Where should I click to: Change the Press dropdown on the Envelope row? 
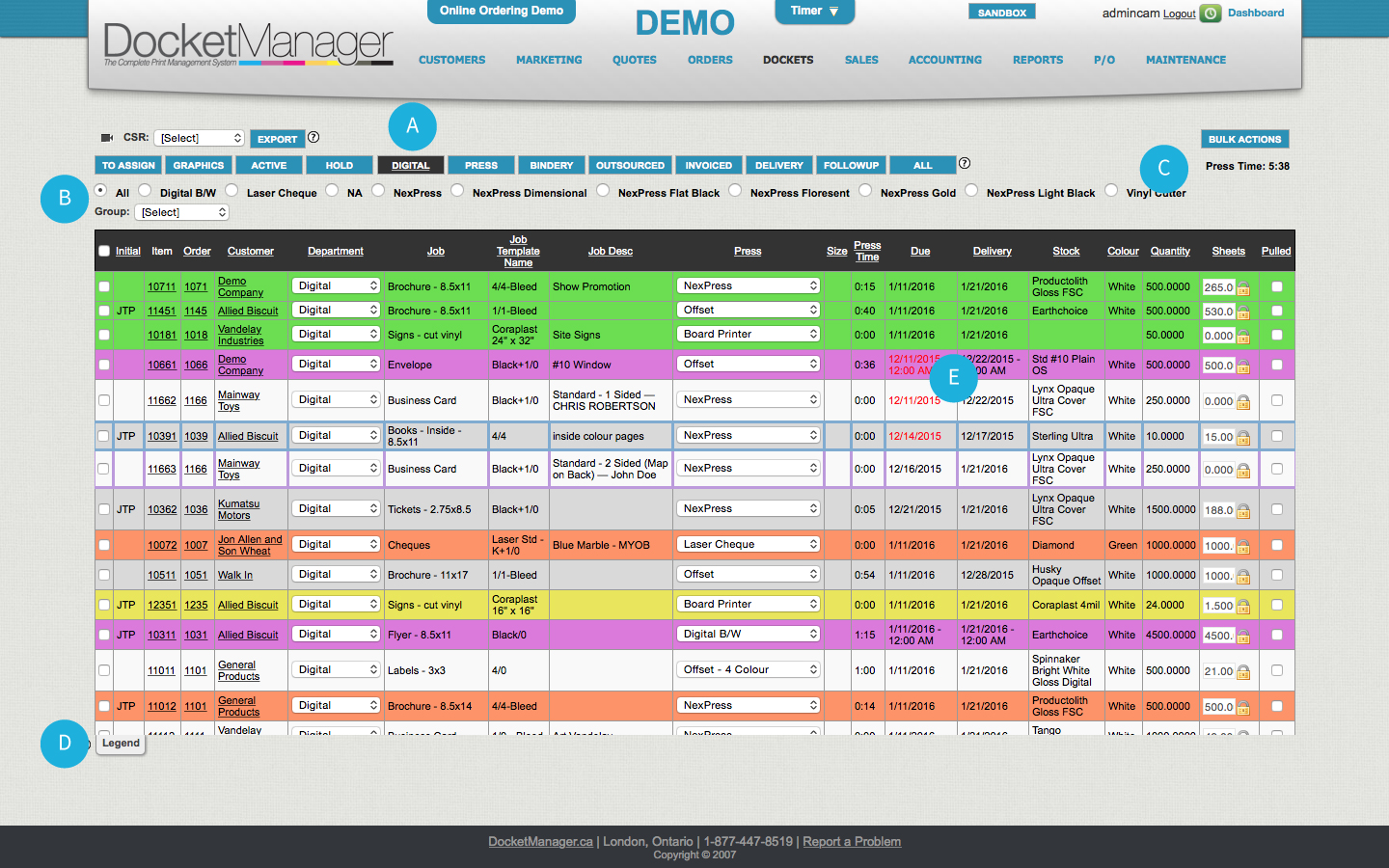[748, 364]
